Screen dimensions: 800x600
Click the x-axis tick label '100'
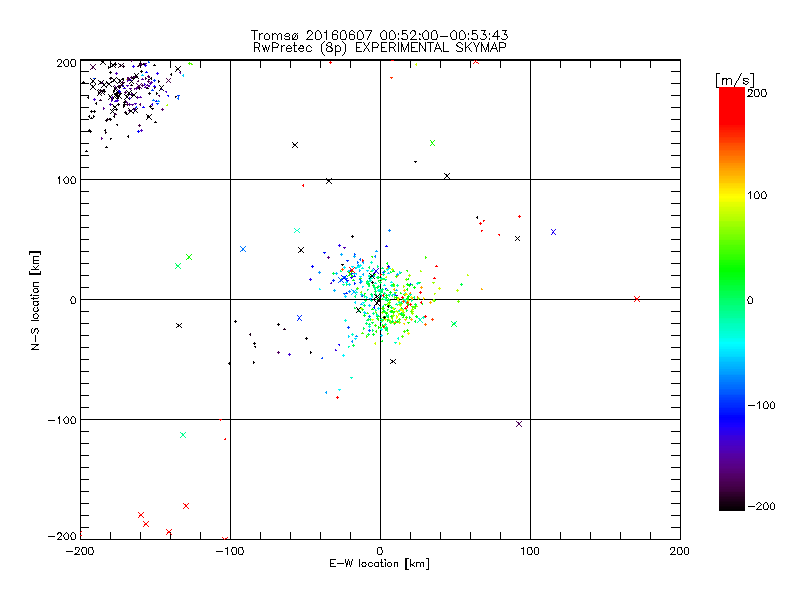[530, 551]
